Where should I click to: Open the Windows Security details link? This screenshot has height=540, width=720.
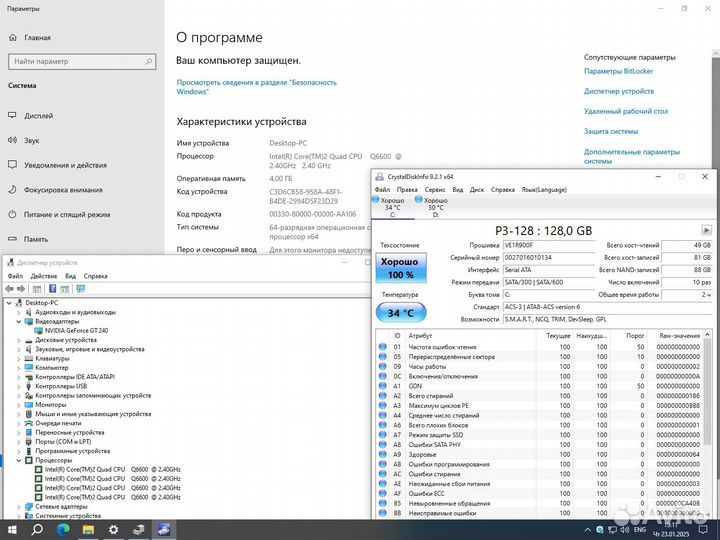[256, 87]
